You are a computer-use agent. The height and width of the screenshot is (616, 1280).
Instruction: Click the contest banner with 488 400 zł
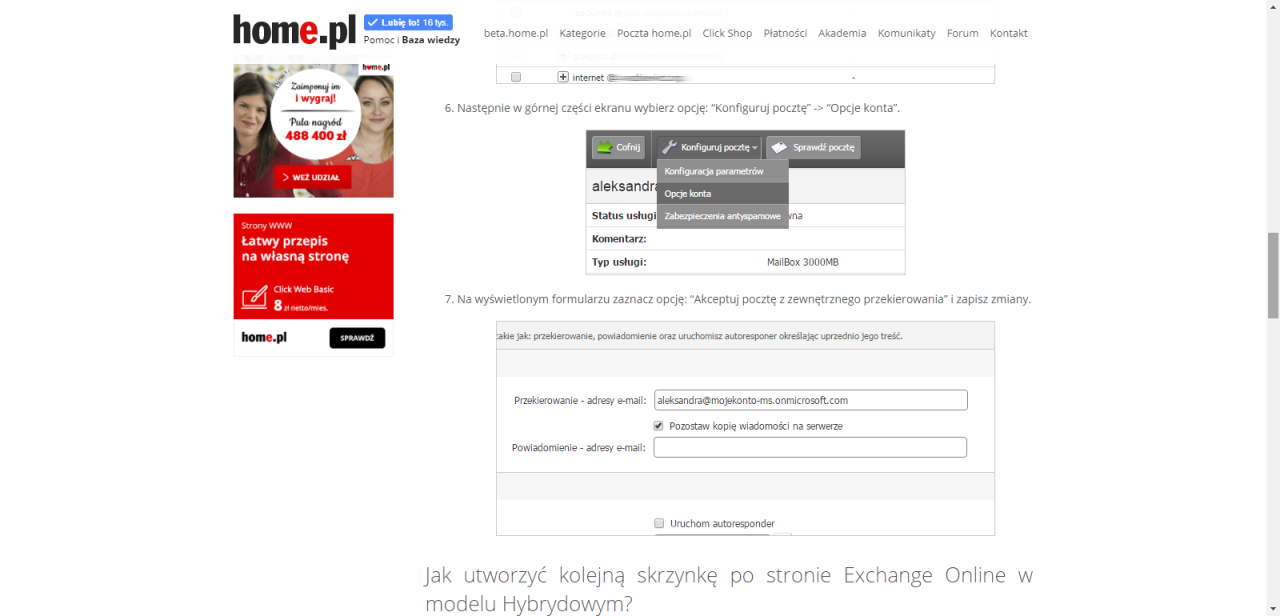313,130
